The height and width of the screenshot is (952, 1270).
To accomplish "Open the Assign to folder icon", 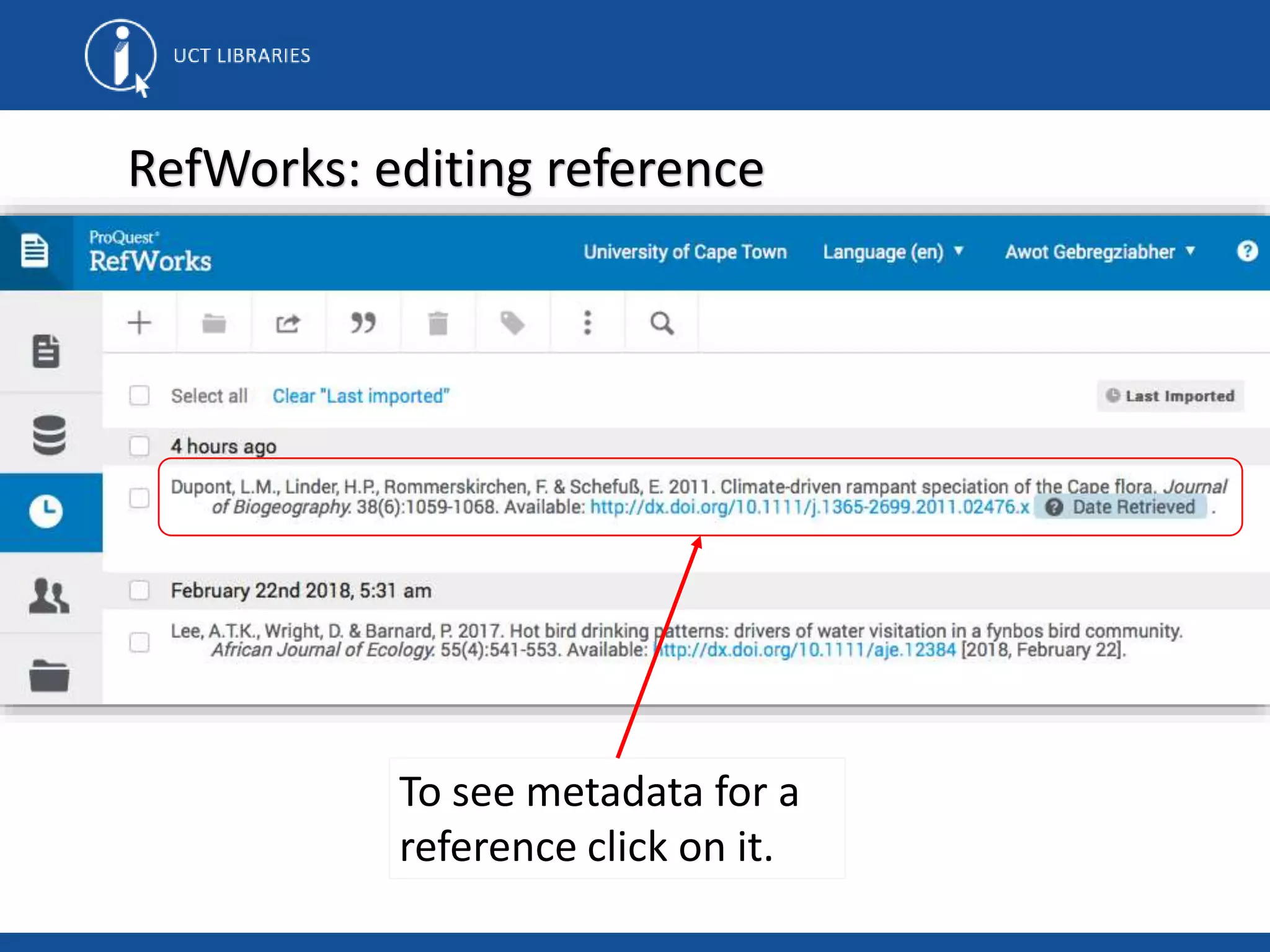I will click(x=214, y=323).
